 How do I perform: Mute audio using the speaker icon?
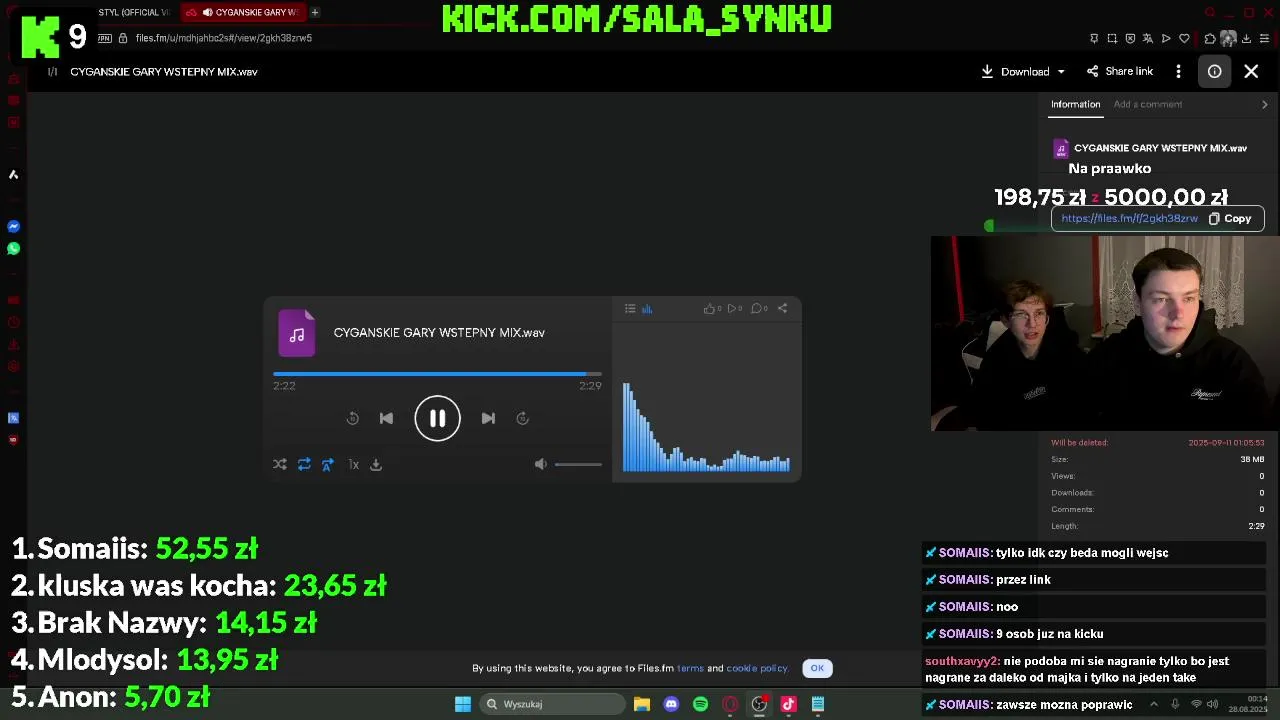540,464
